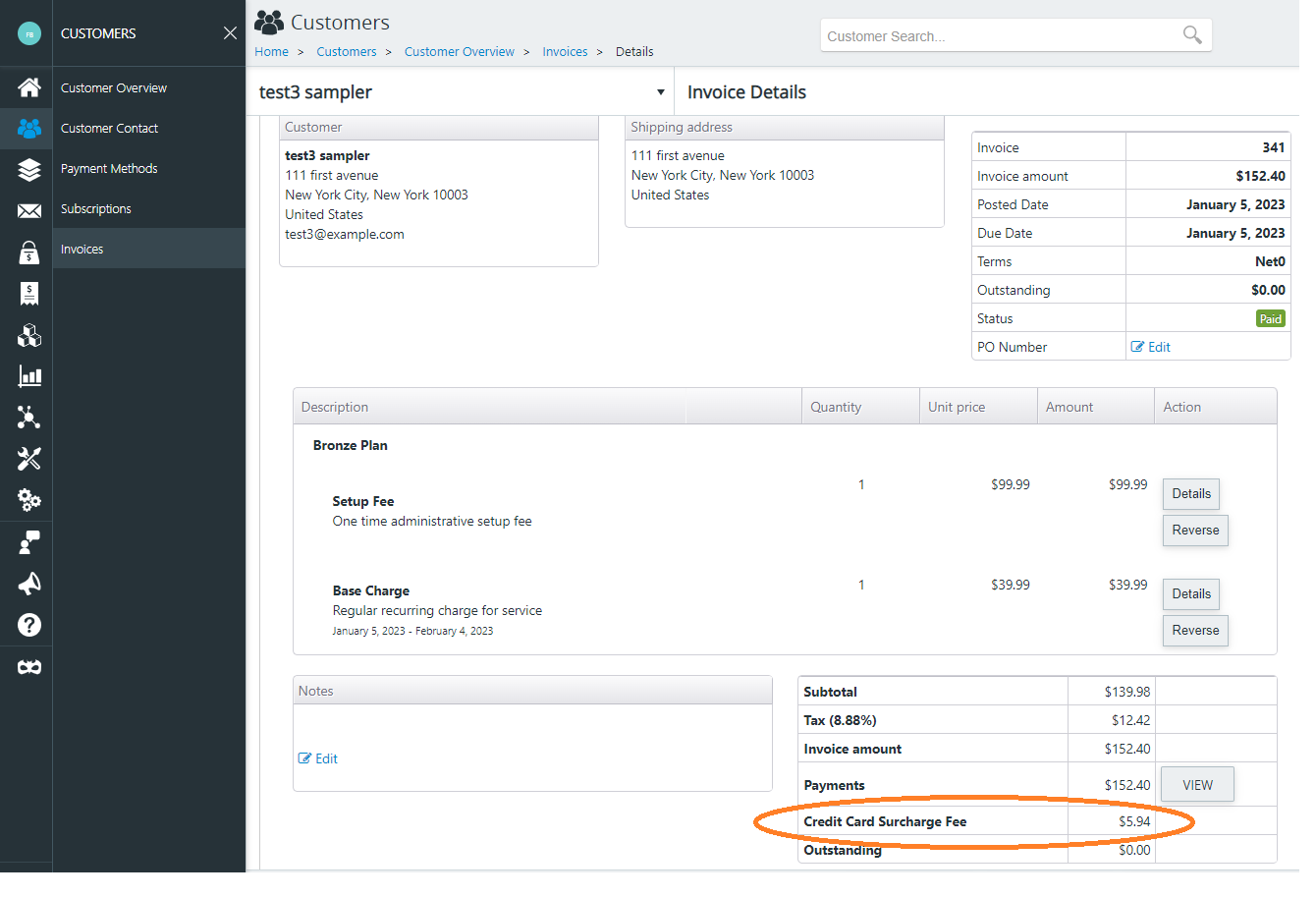Click Reverse button for Base Charge
Image resolution: width=1316 pixels, height=897 pixels.
[x=1195, y=630]
